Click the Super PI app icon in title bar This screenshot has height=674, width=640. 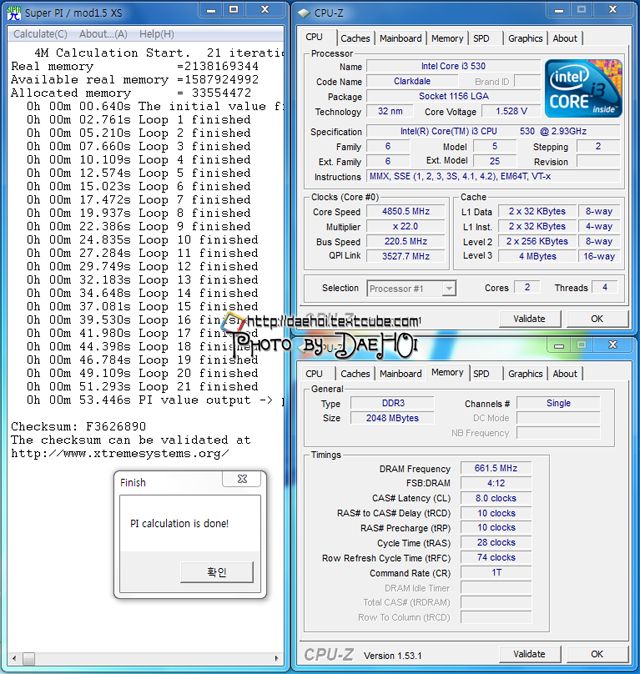[x=14, y=12]
